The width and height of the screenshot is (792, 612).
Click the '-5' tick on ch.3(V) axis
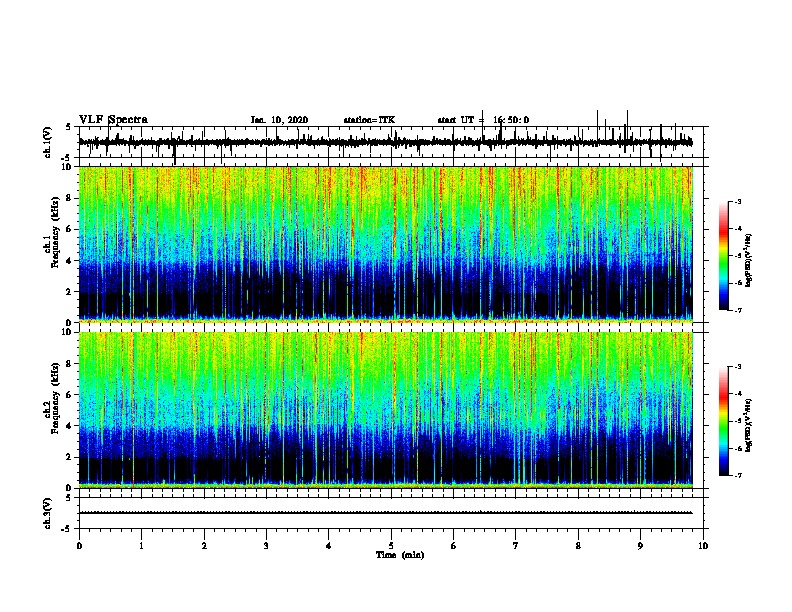[x=67, y=529]
